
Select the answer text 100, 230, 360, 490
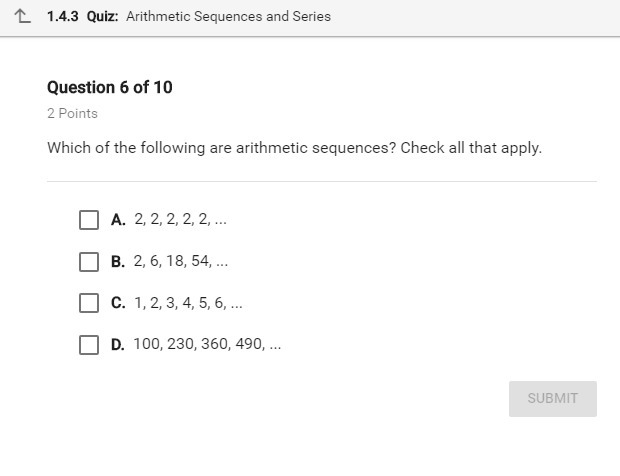[207, 344]
